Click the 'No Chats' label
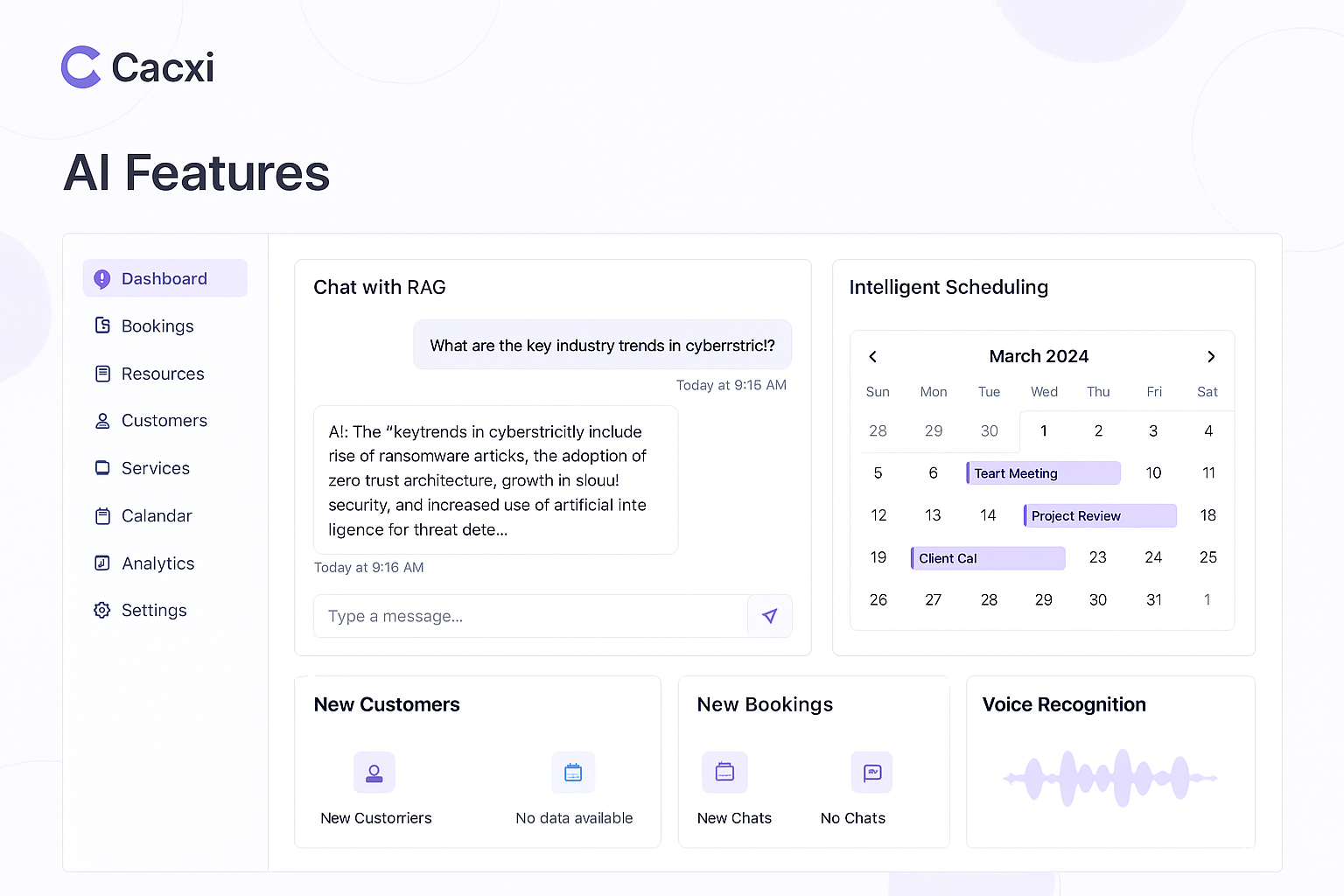The image size is (1344, 896). coord(853,818)
